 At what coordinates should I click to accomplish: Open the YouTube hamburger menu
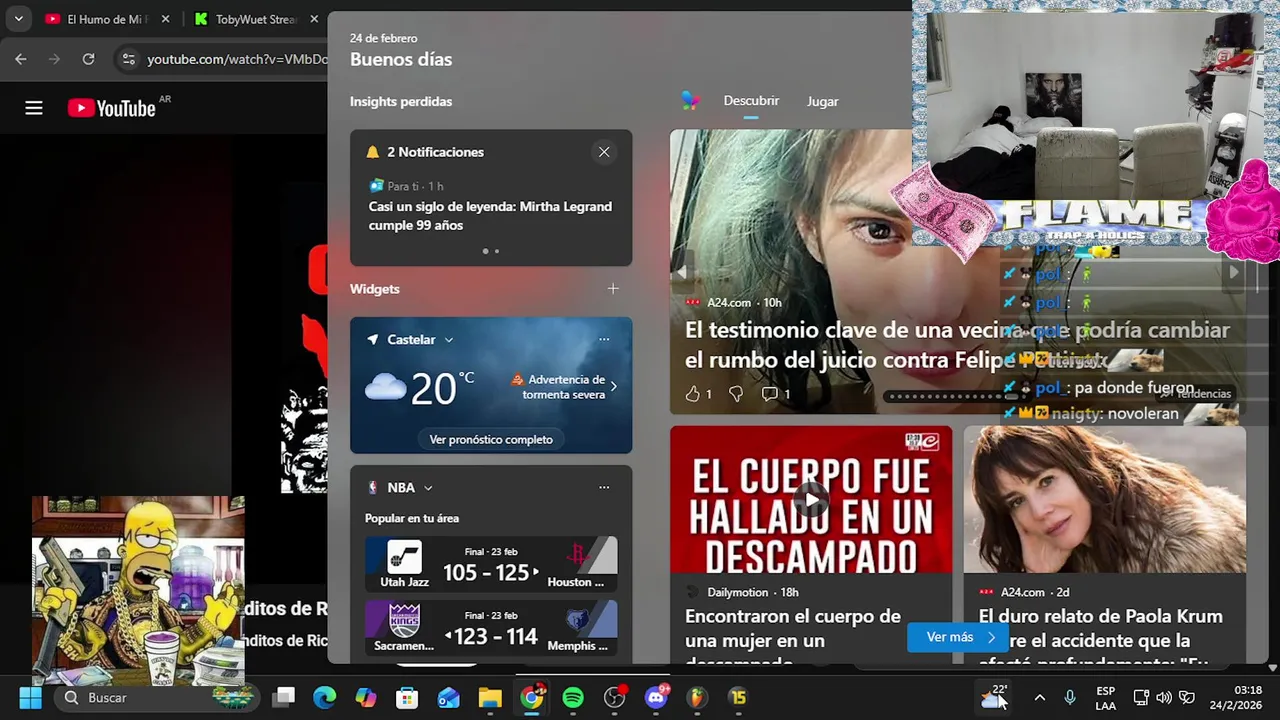pyautogui.click(x=34, y=108)
